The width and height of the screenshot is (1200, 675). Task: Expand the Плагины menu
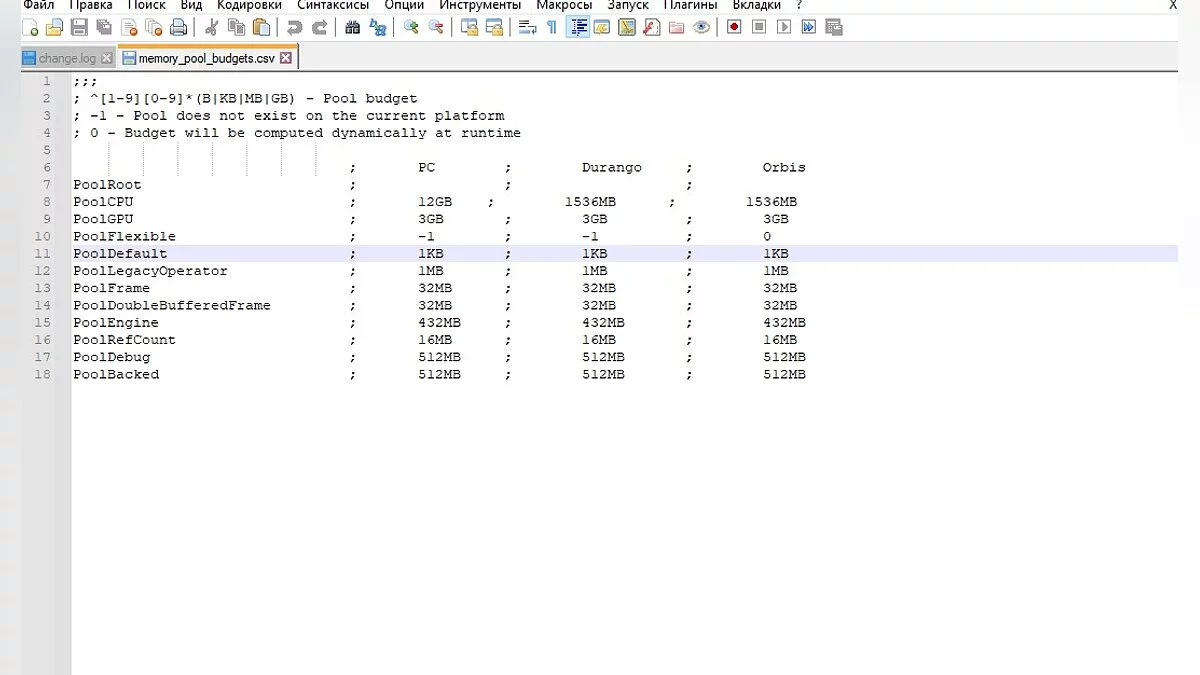(x=689, y=5)
